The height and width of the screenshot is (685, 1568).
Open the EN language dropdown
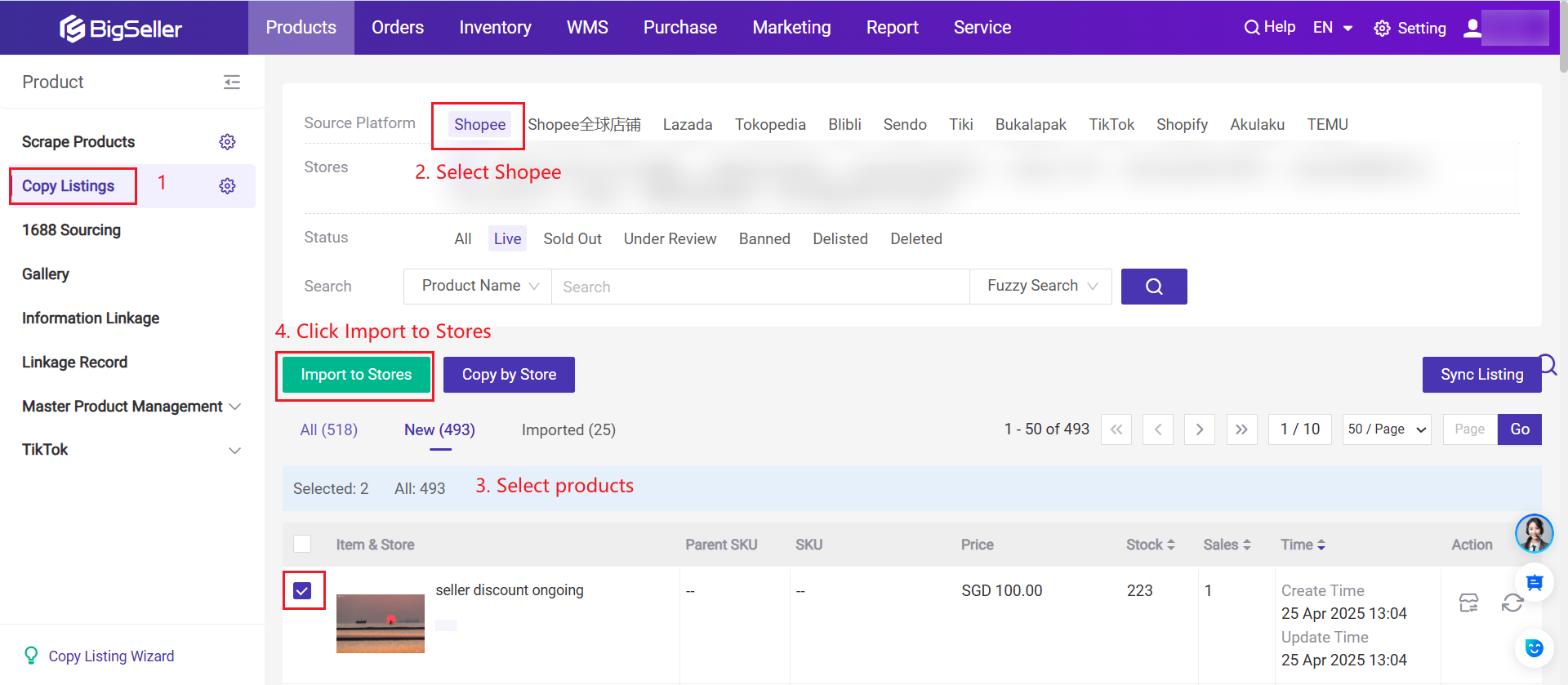1333,28
